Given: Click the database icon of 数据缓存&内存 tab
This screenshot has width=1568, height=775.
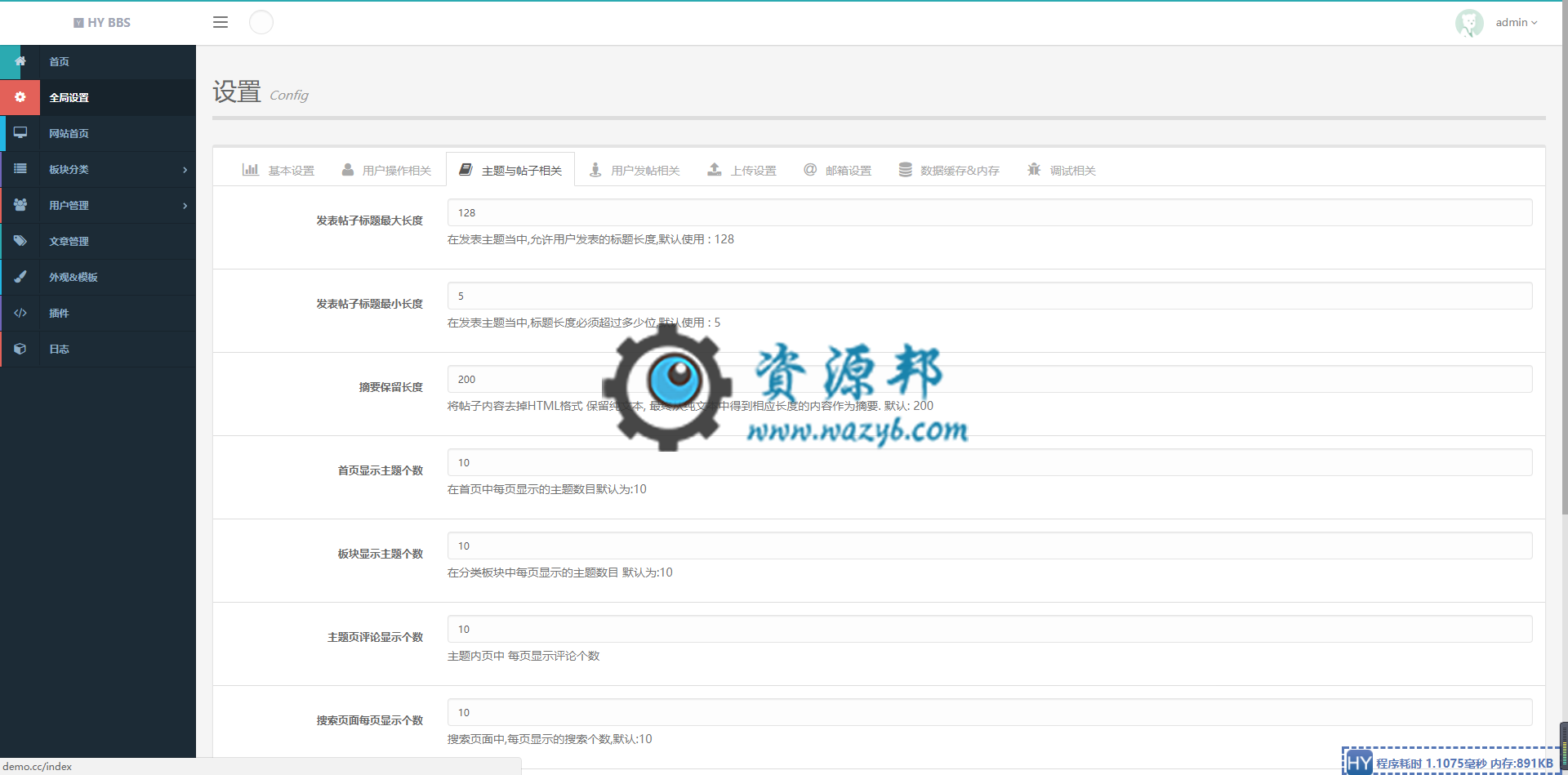Looking at the screenshot, I should (905, 169).
